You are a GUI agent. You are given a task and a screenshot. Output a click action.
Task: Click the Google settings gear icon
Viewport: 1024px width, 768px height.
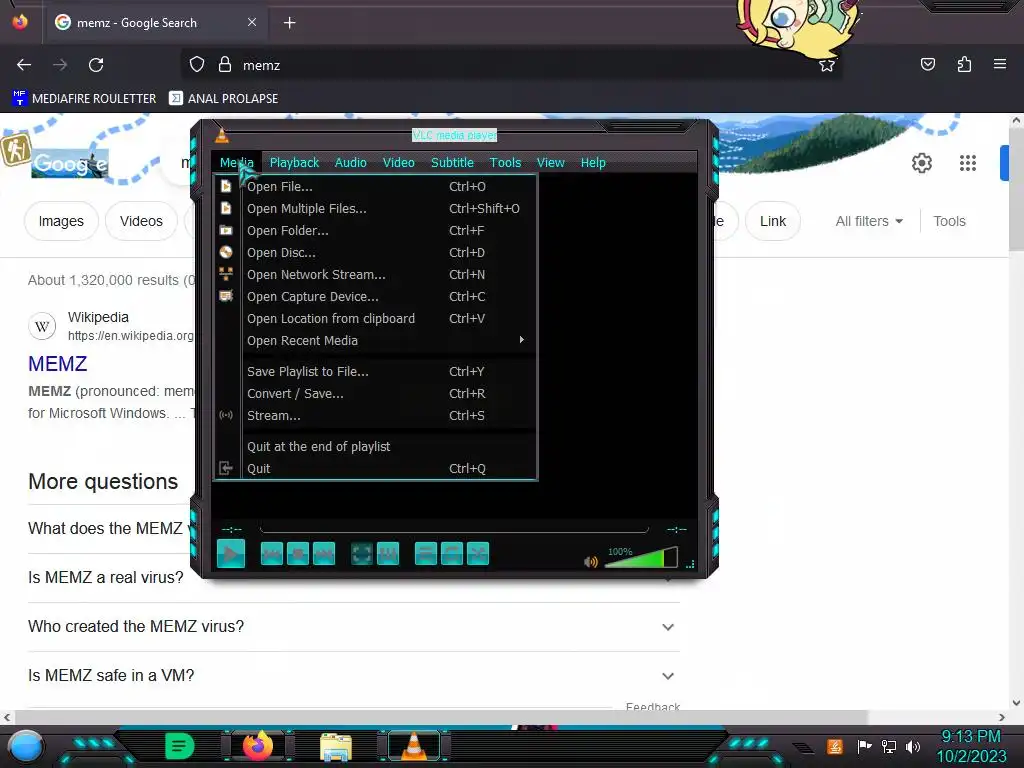(921, 163)
